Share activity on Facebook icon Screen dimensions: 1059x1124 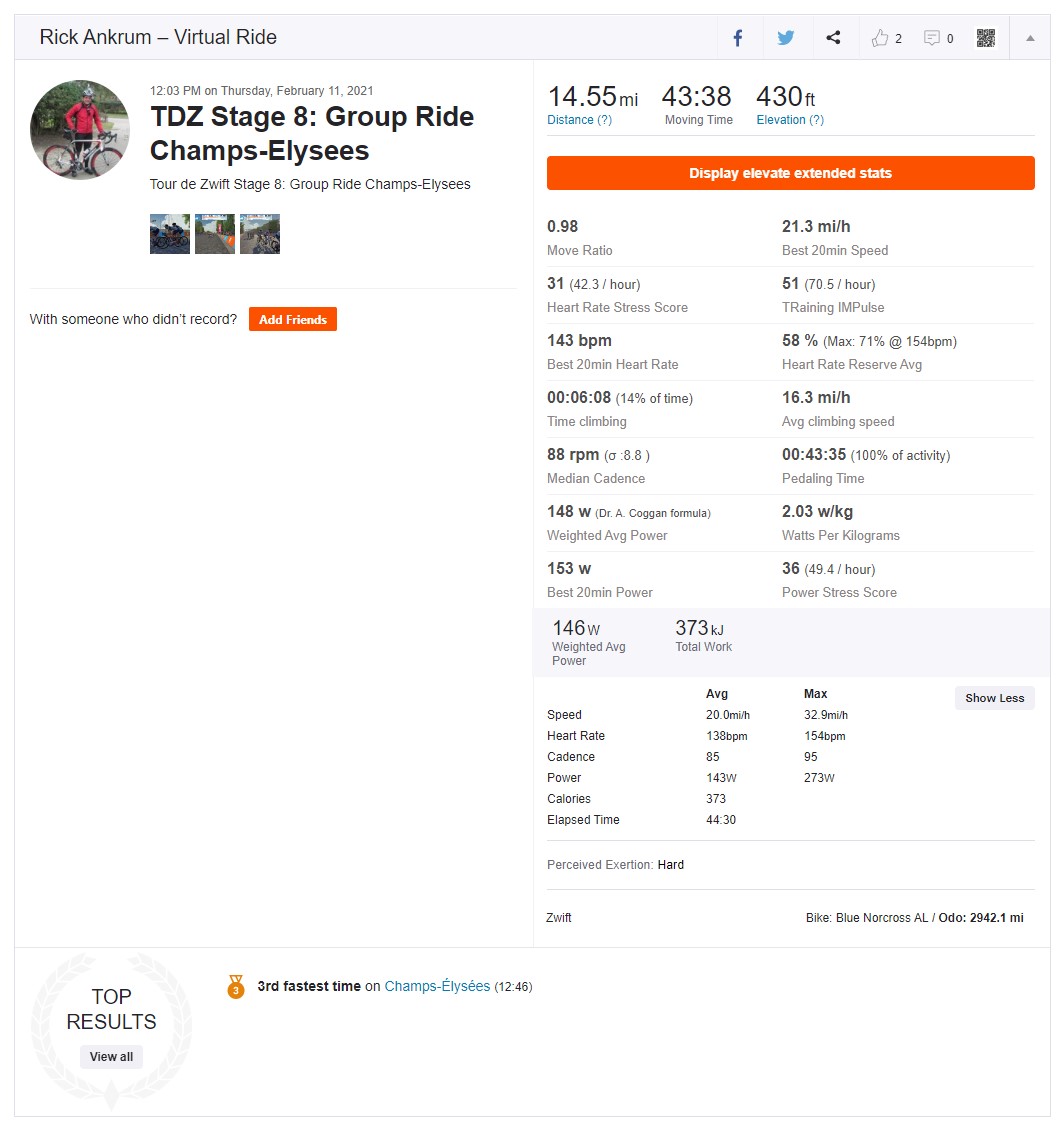pos(737,38)
